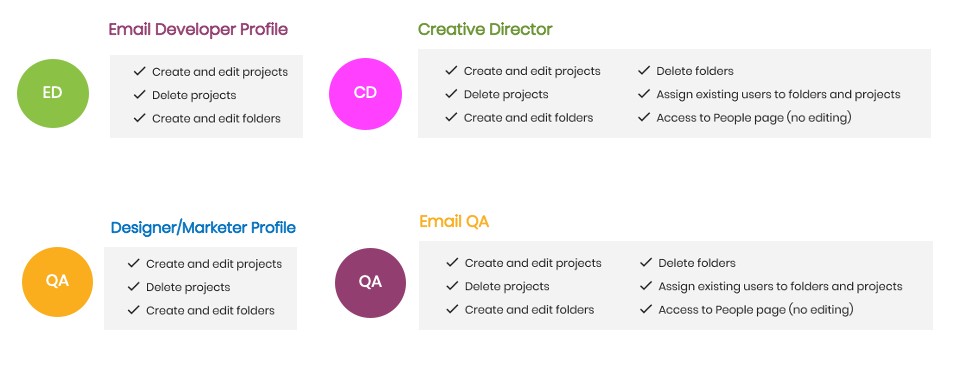Open the Email Developer Profile heading
The width and height of the screenshot is (960, 386).
click(x=198, y=29)
